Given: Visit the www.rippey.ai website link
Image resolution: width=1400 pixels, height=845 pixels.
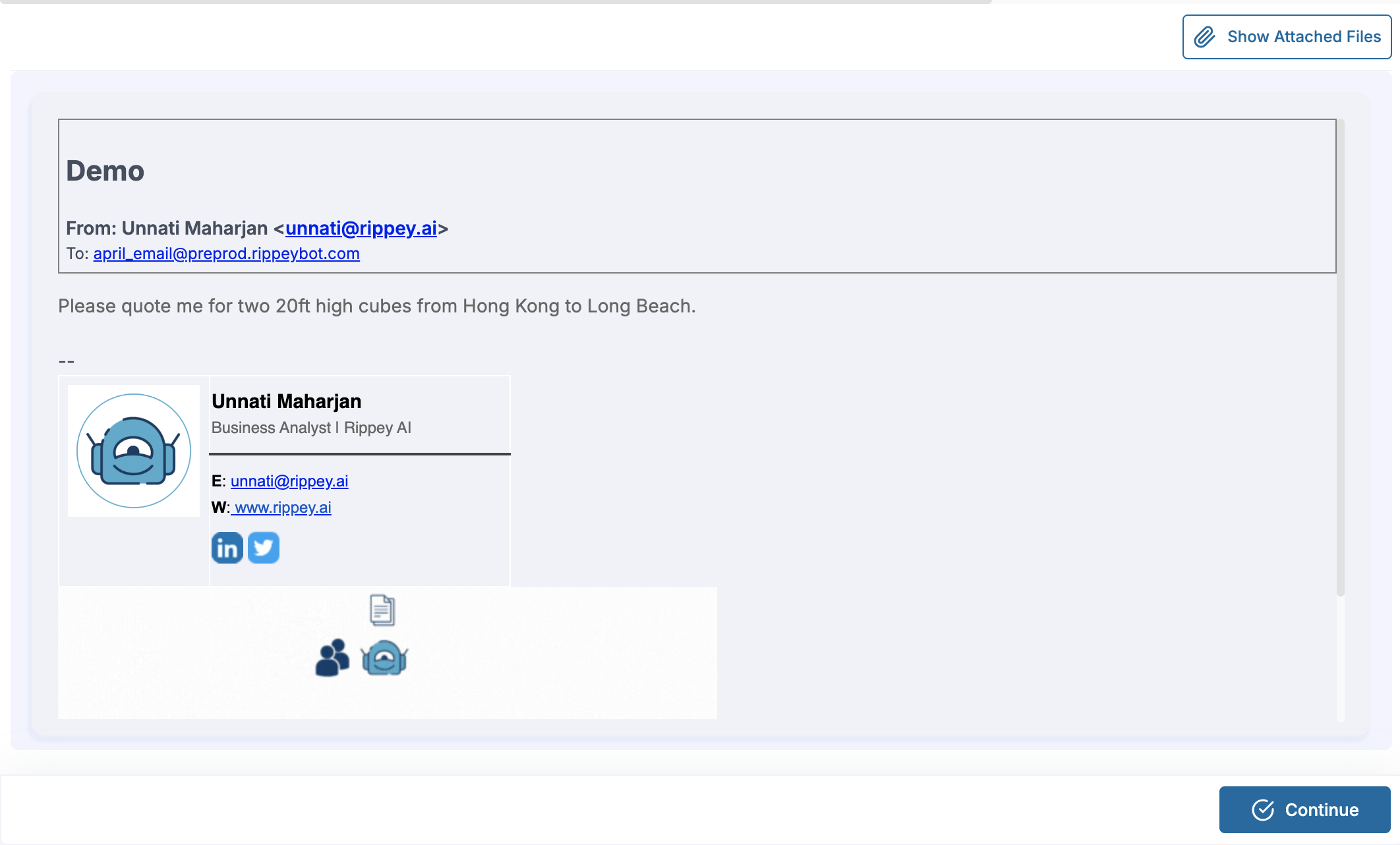Looking at the screenshot, I should [x=282, y=508].
